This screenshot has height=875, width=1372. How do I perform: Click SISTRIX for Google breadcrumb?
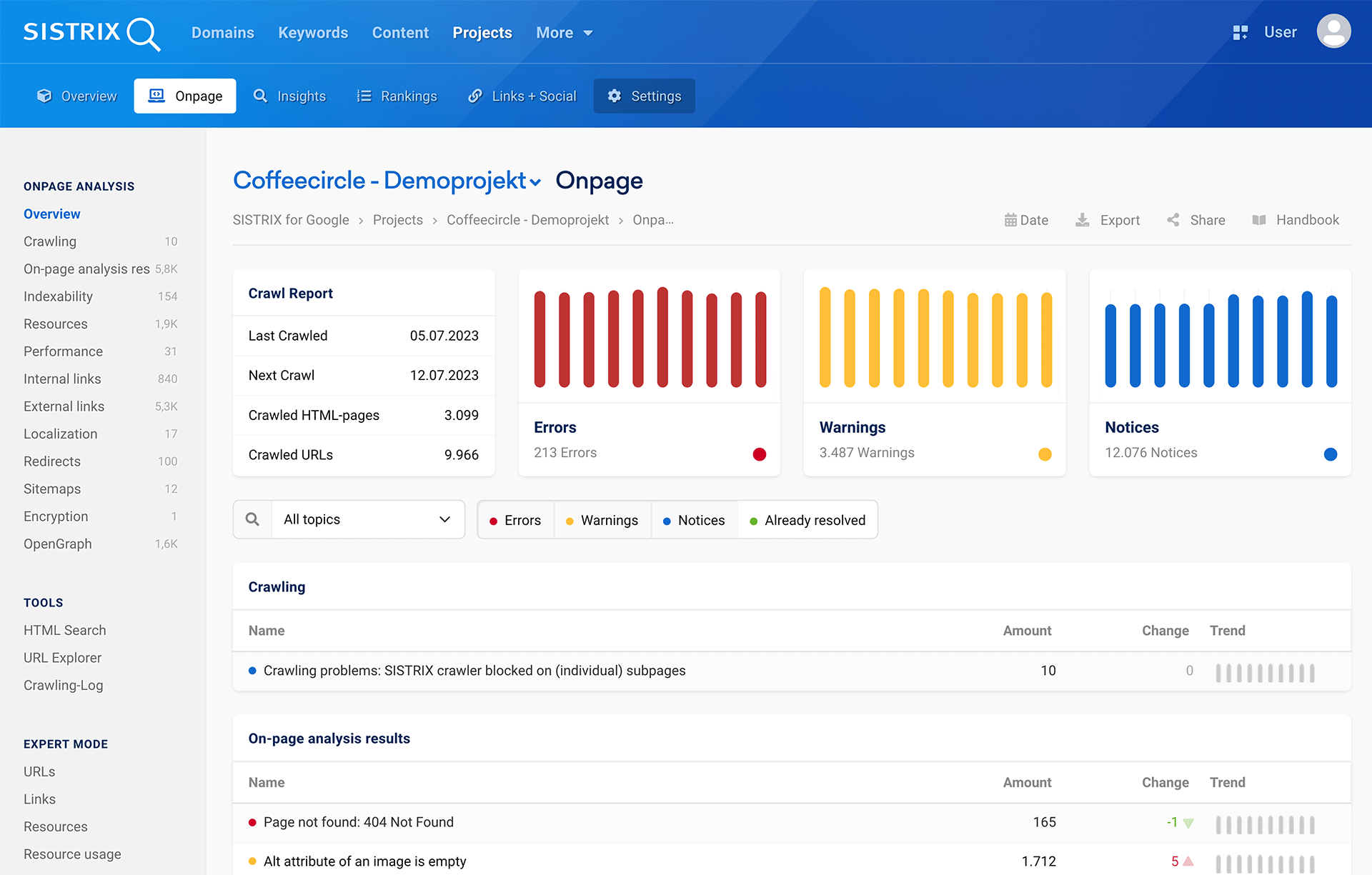coord(291,220)
